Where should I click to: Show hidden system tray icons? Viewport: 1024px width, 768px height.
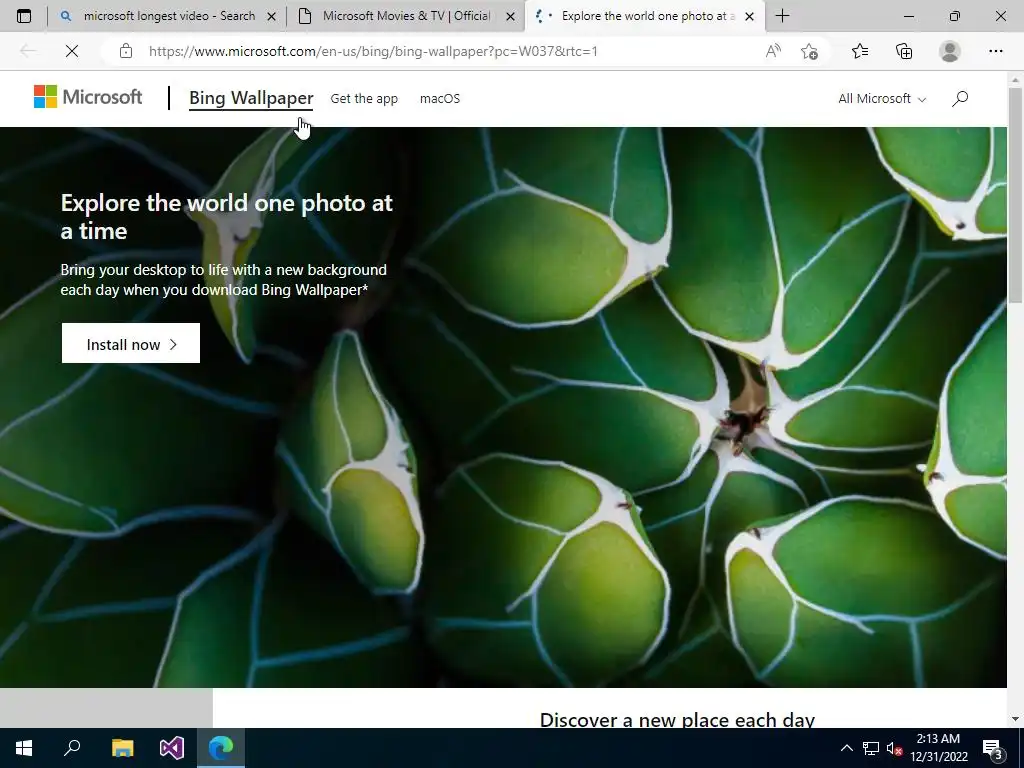(846, 748)
